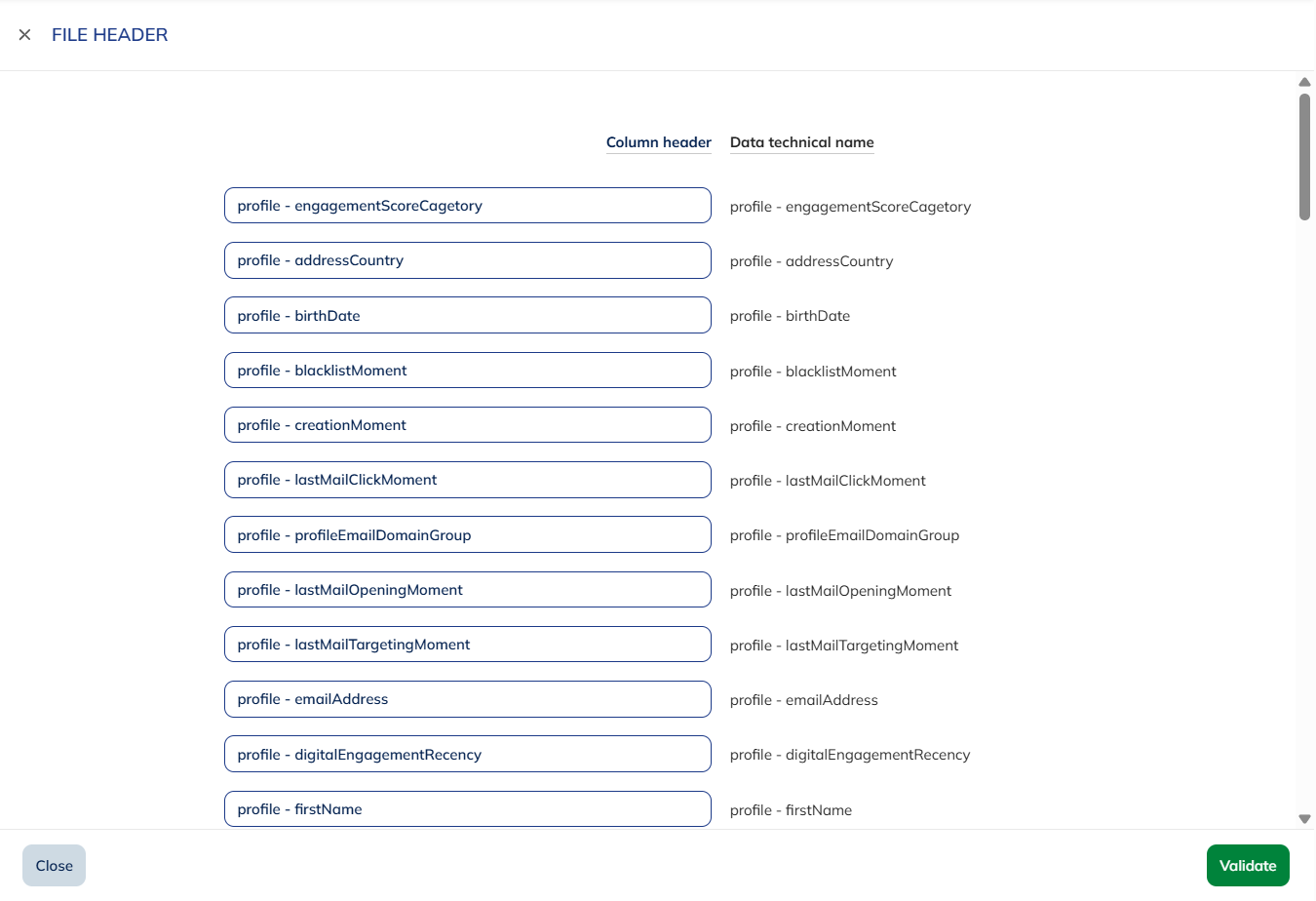Click the profile - creationMoment field

click(467, 424)
